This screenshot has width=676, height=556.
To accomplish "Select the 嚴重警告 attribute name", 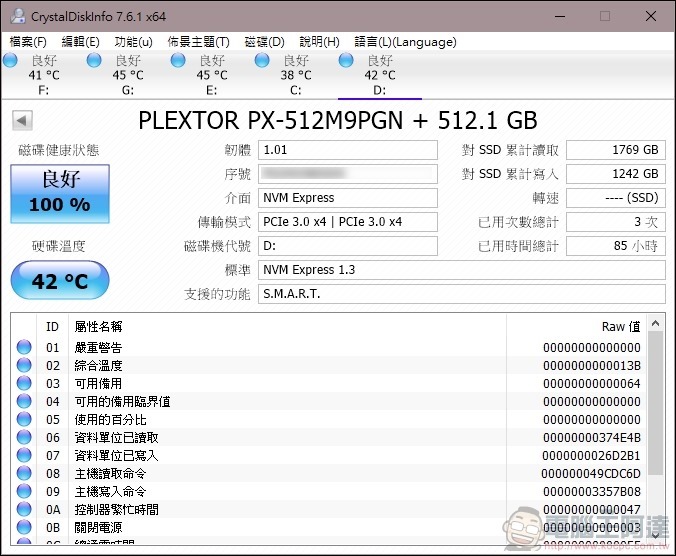I will point(98,347).
